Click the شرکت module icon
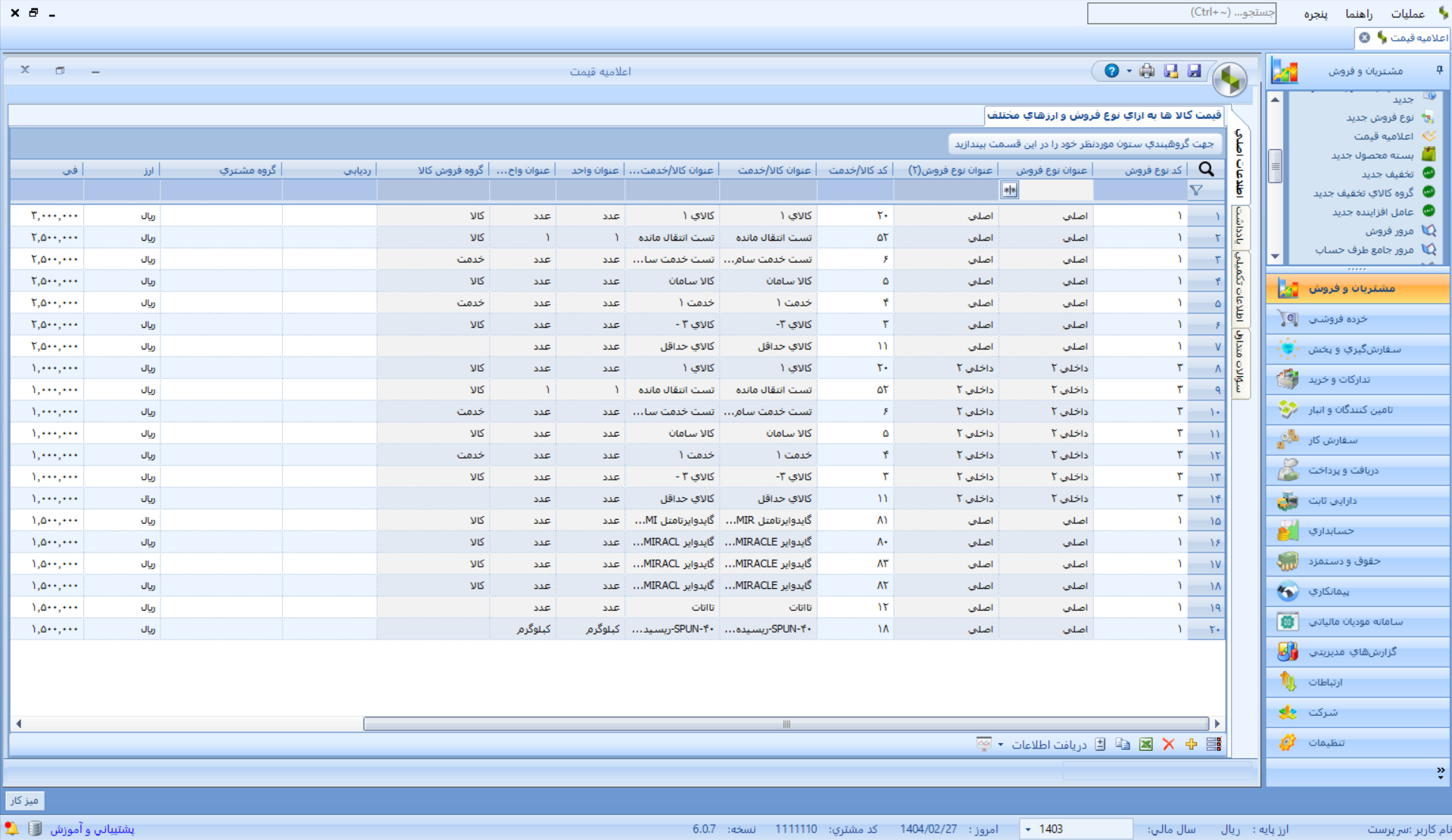The width and height of the screenshot is (1452, 840). pos(1288,712)
